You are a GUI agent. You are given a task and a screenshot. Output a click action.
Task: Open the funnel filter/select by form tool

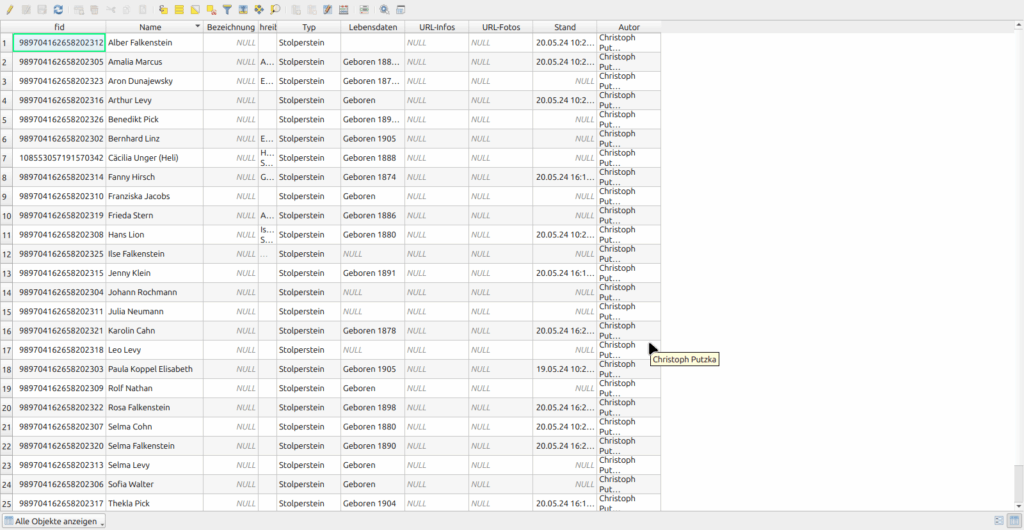coord(227,9)
